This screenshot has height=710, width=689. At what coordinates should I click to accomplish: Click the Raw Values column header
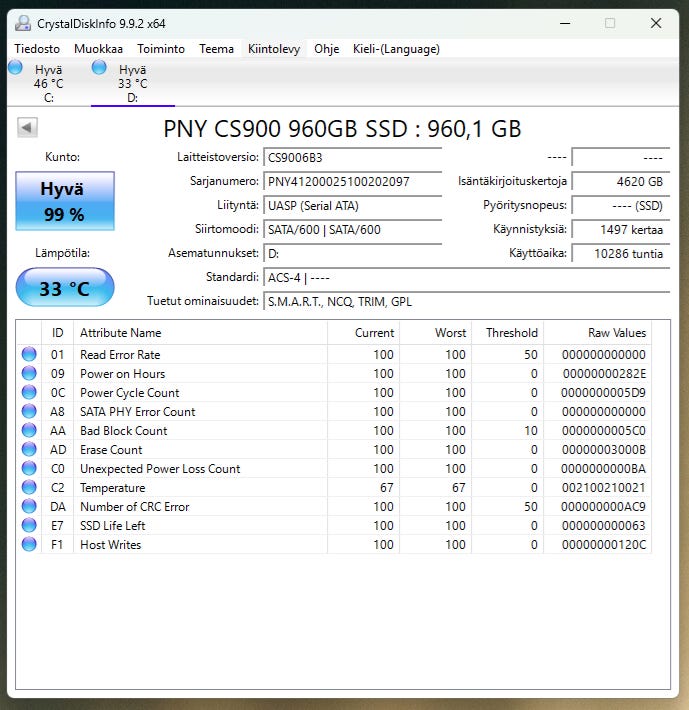click(x=598, y=333)
